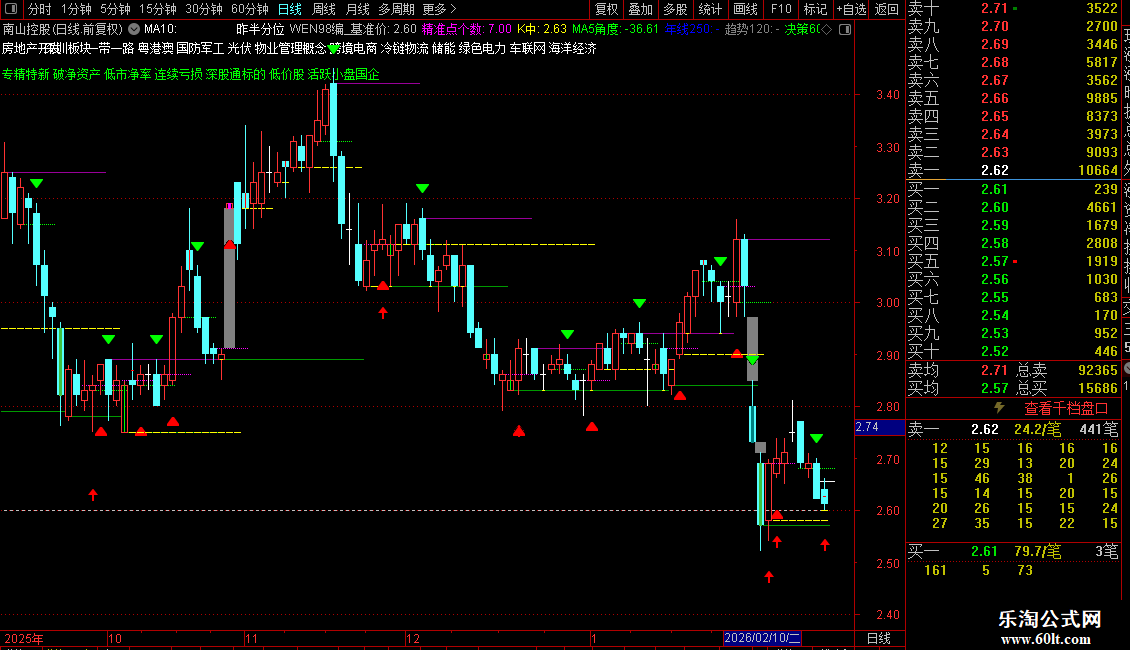This screenshot has height=650, width=1130.
Task: Select the 日线 daily tab
Action: 290,9
